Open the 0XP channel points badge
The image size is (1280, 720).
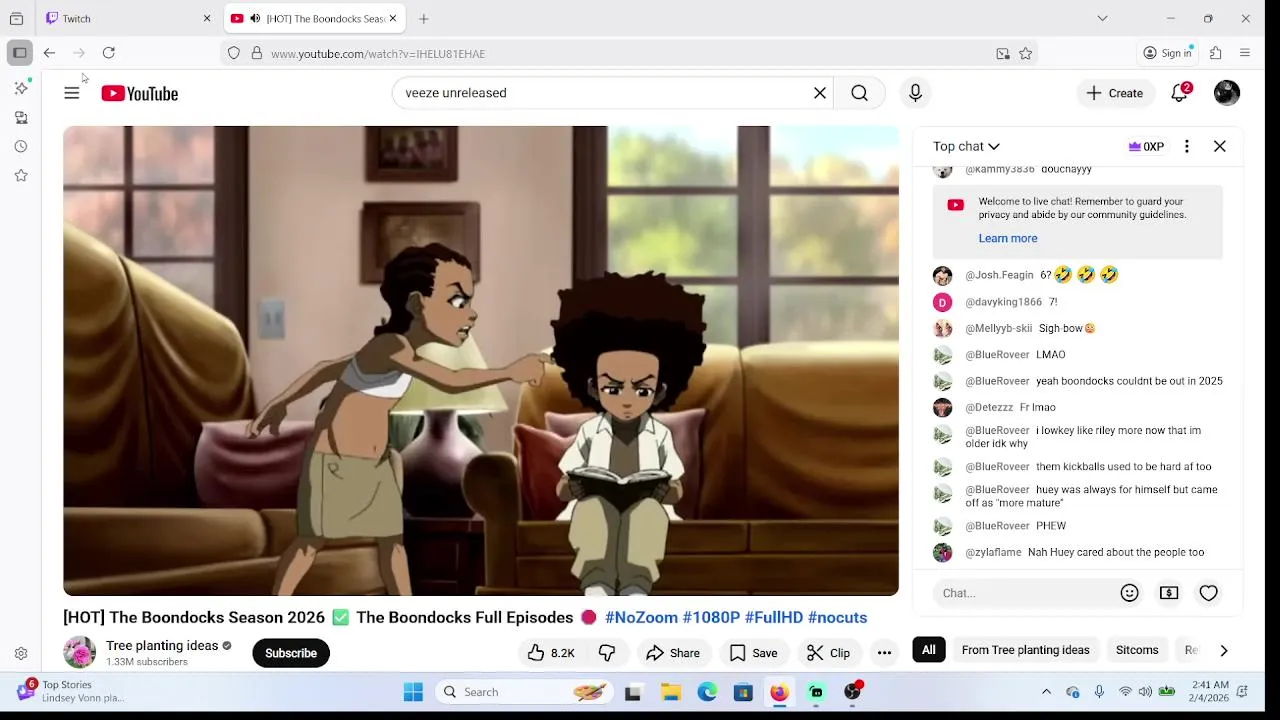click(1146, 146)
